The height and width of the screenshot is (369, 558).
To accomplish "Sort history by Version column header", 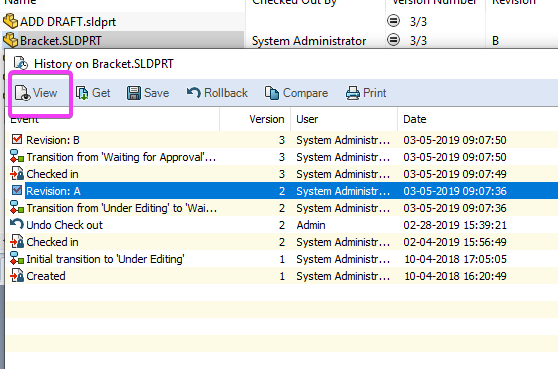I will [x=255, y=119].
